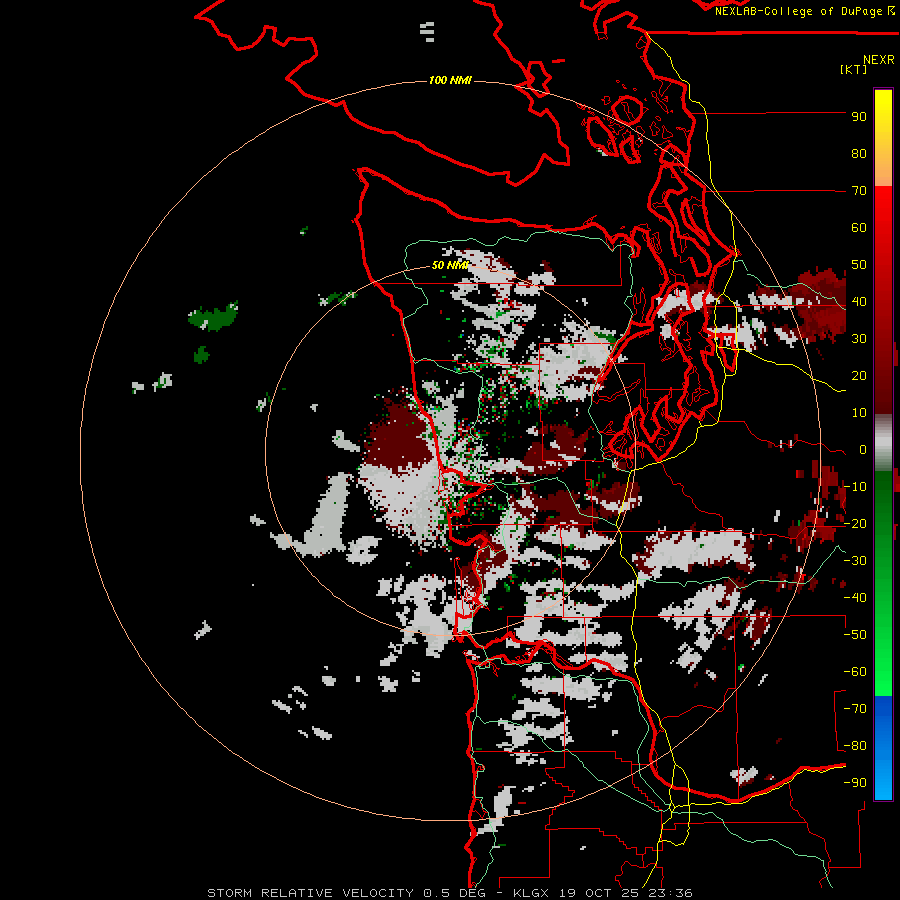The image size is (900, 900).
Task: Click the positive 70 knot scale label
Action: [859, 191]
